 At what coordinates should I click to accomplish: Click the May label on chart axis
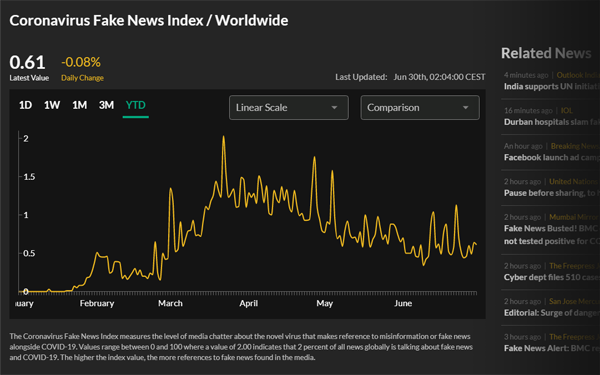pos(324,303)
